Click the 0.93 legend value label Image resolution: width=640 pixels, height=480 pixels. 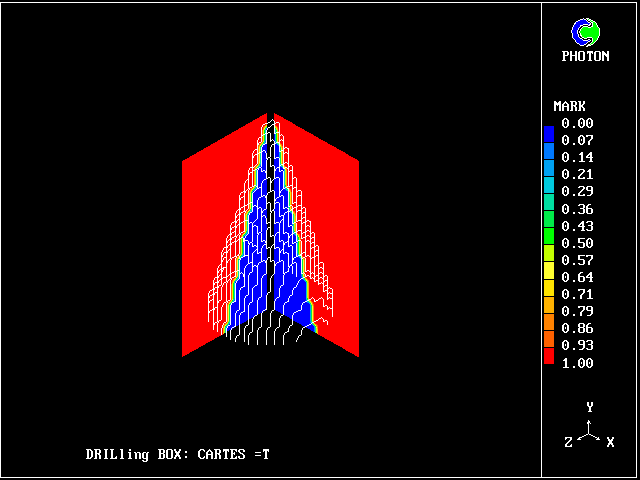[x=577, y=345]
